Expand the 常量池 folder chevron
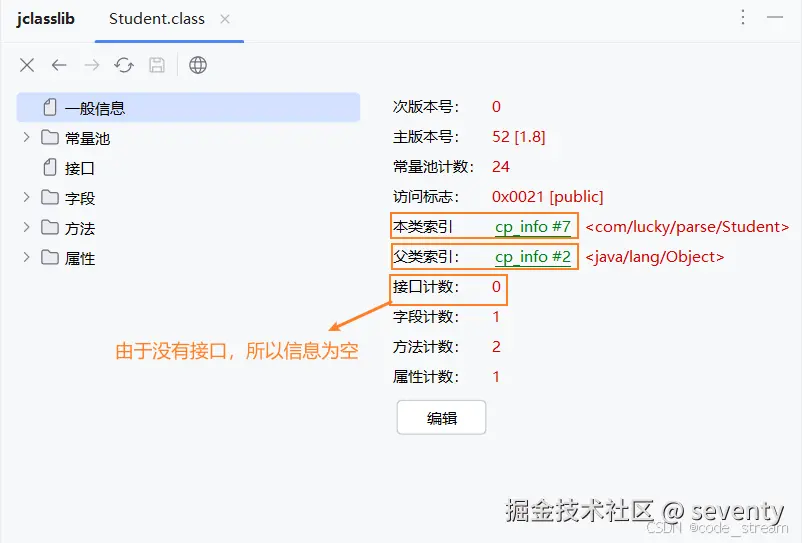The image size is (802, 543). pyautogui.click(x=26, y=137)
